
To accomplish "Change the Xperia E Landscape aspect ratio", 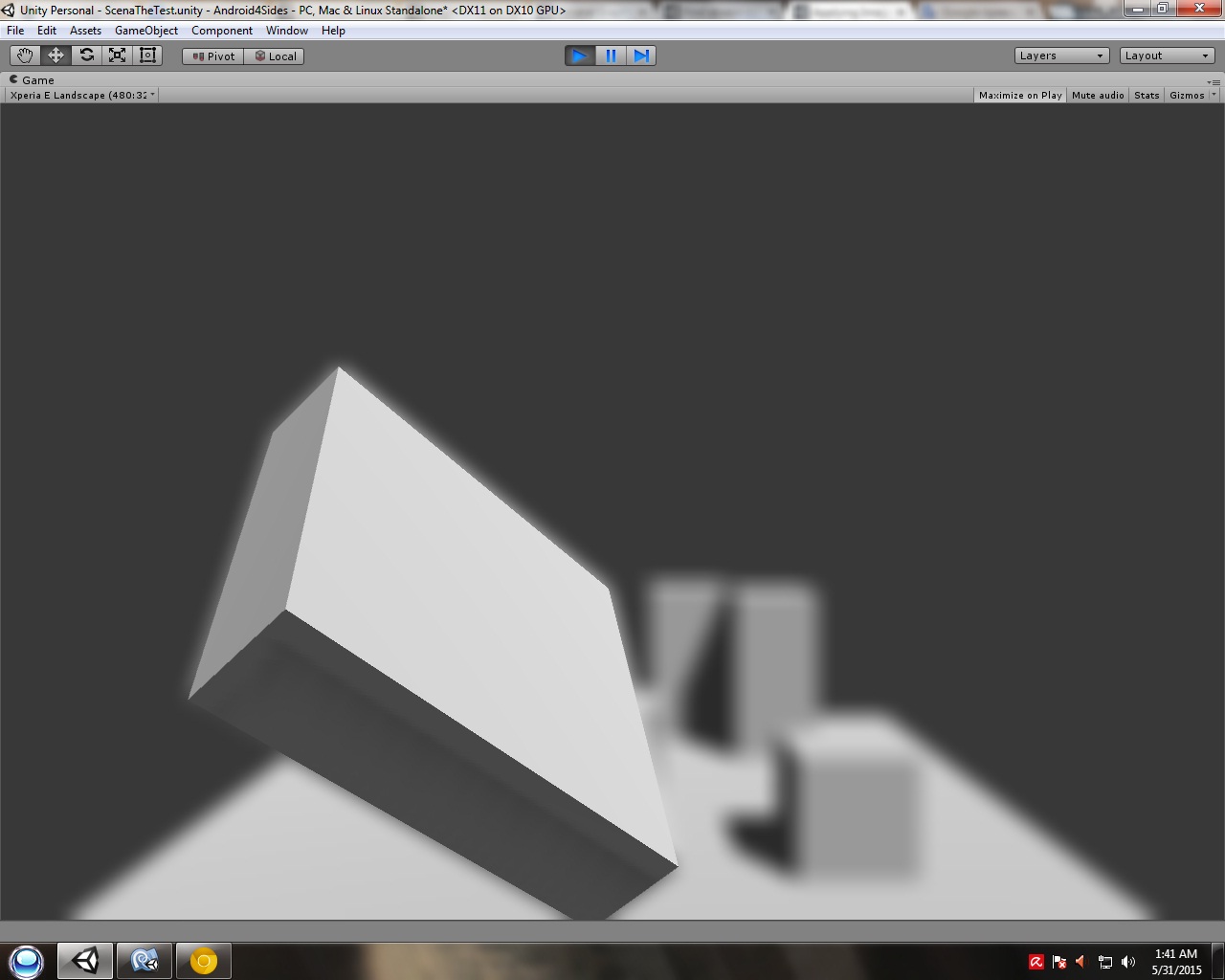I will pyautogui.click(x=81, y=95).
